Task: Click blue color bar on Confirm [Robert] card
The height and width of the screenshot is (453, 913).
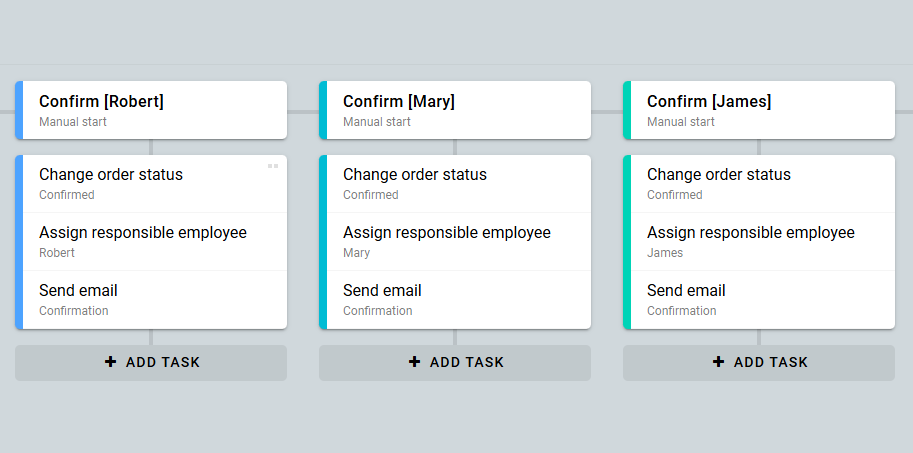Action: tap(19, 110)
